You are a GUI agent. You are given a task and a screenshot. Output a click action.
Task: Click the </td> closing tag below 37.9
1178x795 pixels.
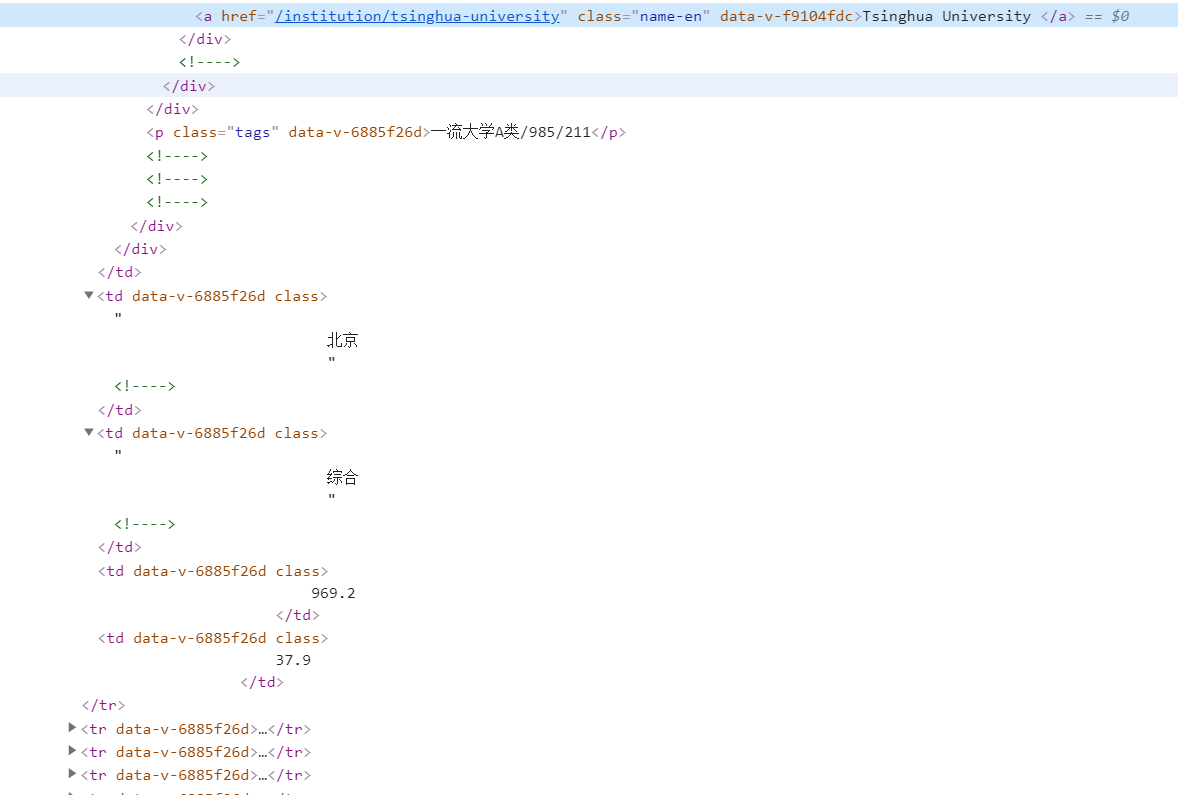click(x=262, y=682)
